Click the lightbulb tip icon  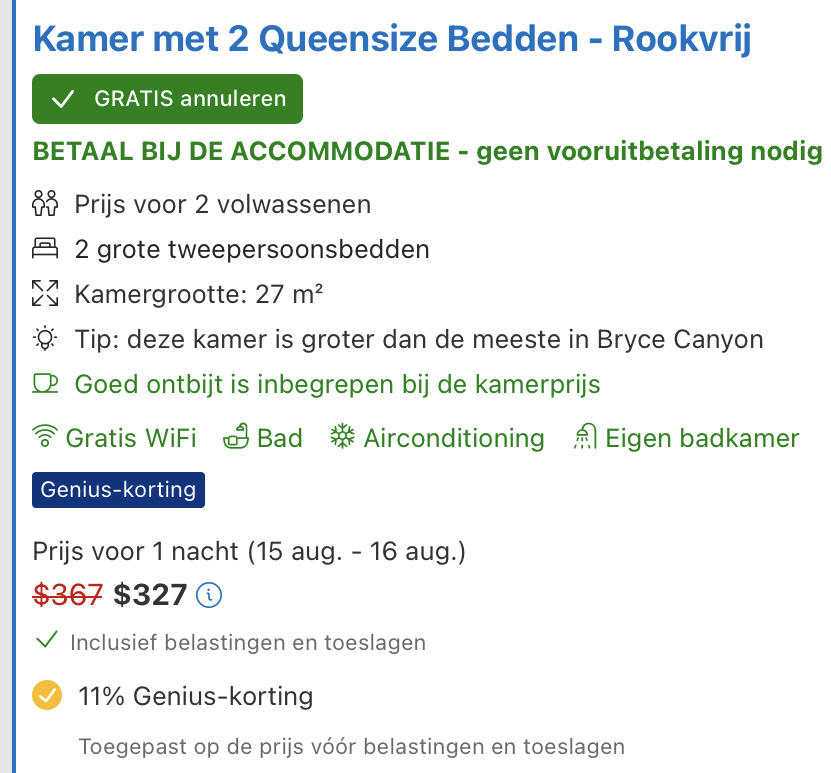click(x=46, y=339)
